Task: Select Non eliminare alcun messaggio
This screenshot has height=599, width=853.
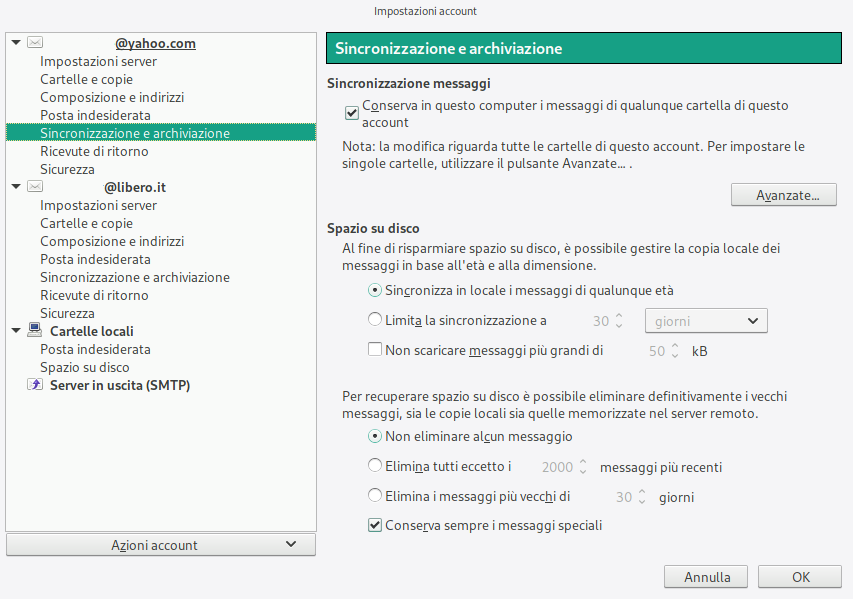Action: click(x=375, y=436)
